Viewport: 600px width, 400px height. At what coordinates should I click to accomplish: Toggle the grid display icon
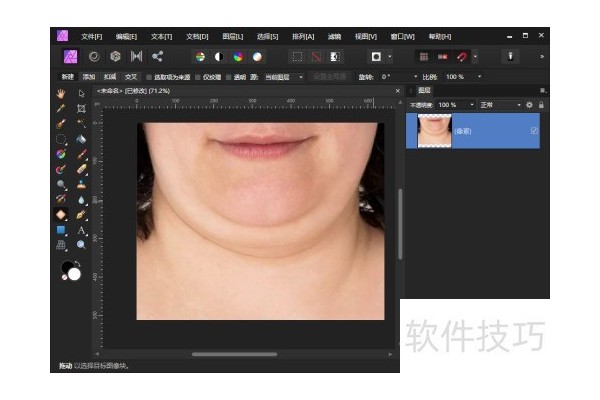[x=424, y=57]
